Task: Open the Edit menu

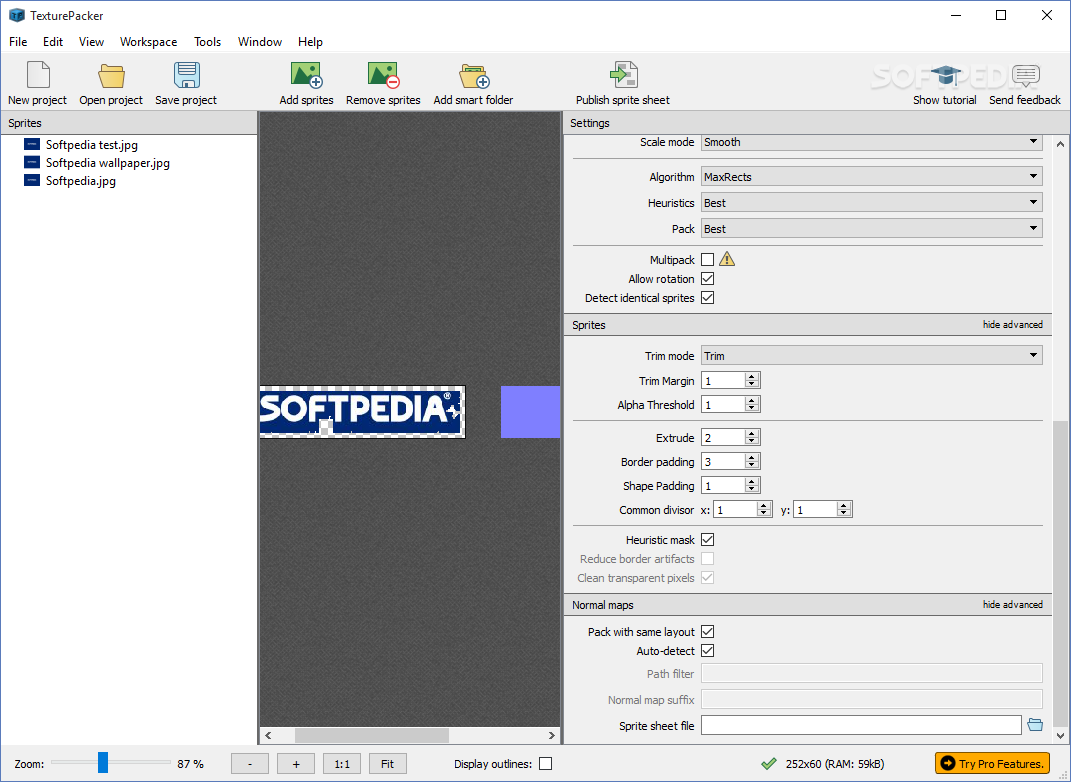Action: [53, 42]
